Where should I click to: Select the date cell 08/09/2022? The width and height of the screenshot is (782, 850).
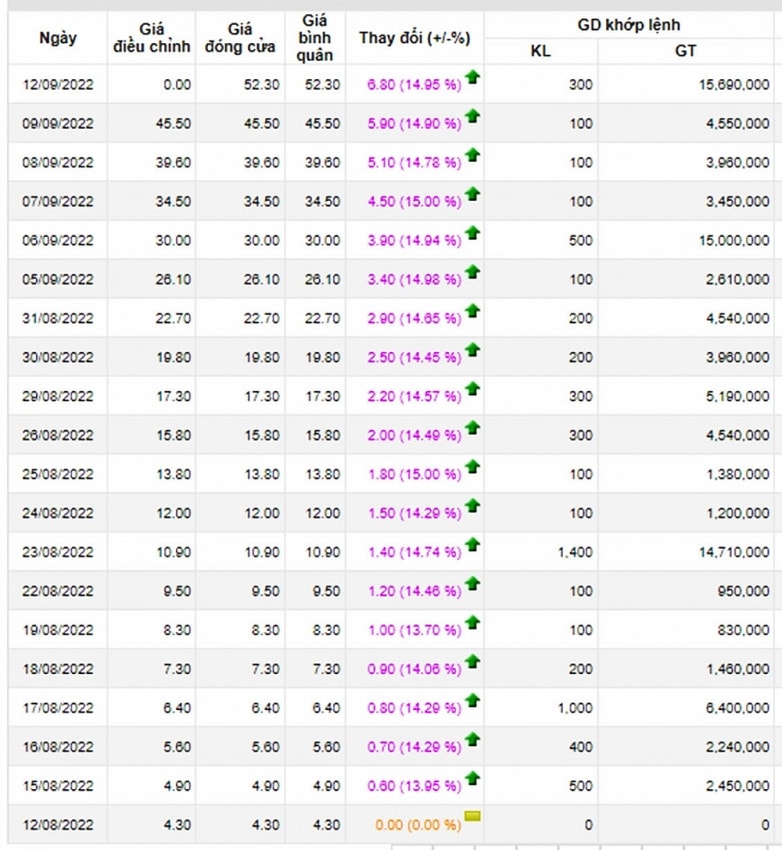(x=58, y=163)
